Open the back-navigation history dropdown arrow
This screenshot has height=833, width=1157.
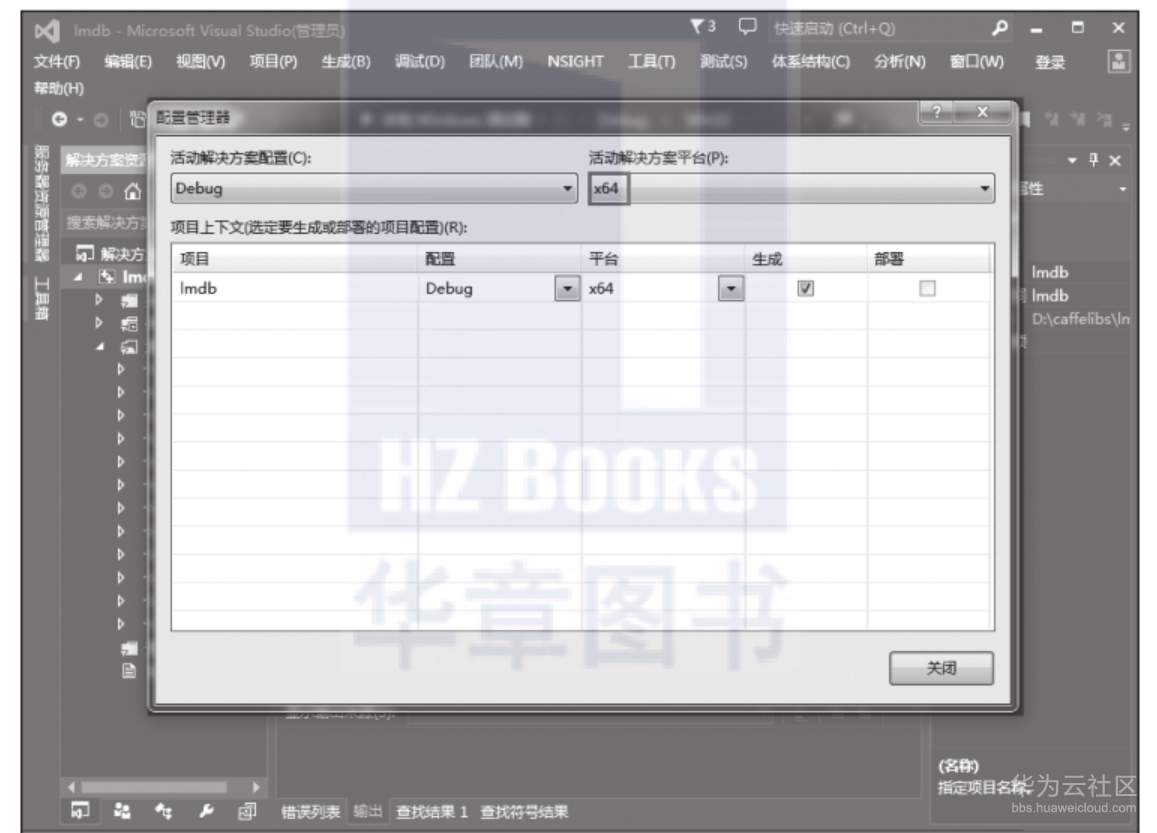[x=80, y=120]
